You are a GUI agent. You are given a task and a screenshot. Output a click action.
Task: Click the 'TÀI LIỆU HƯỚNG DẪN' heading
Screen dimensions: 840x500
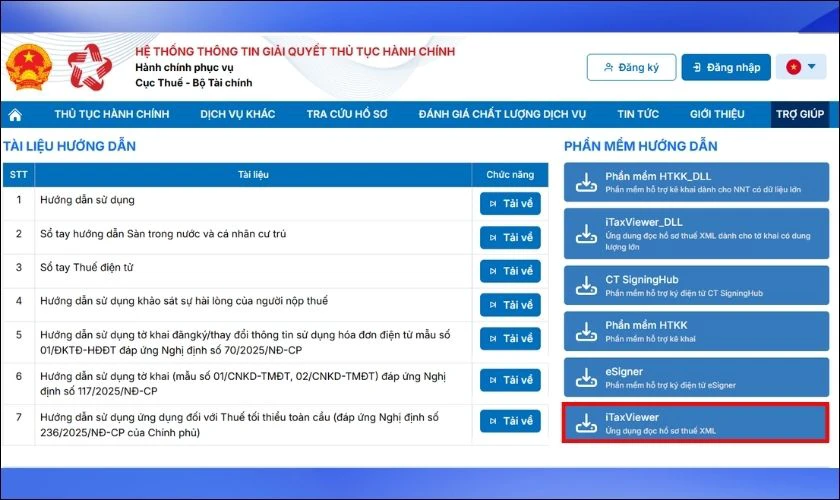(69, 146)
